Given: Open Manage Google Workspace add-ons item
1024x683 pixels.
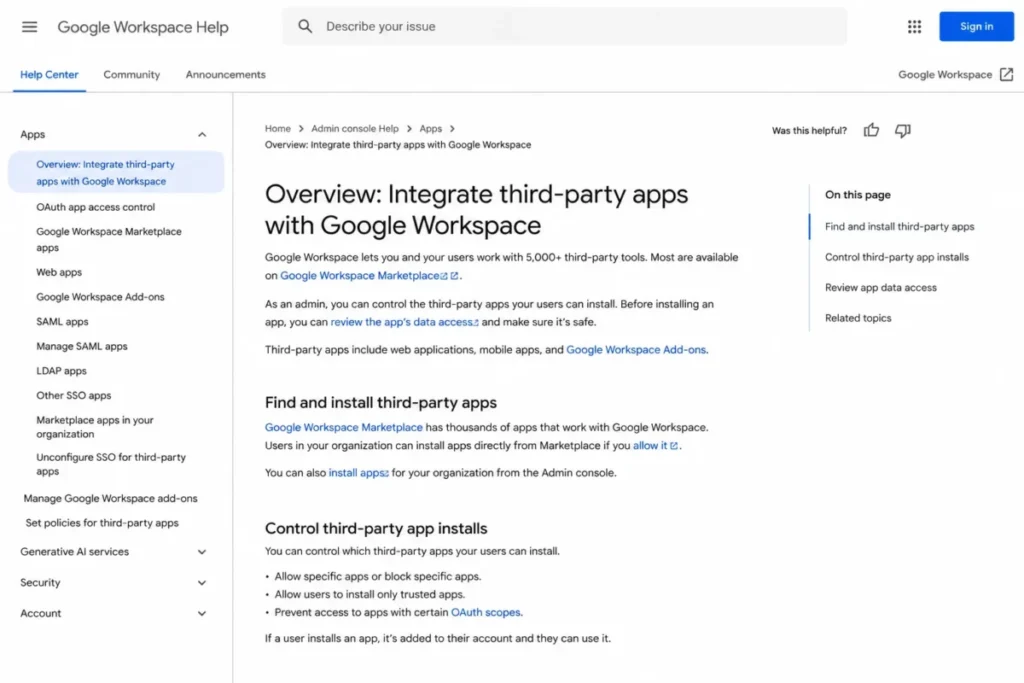Looking at the screenshot, I should point(110,498).
